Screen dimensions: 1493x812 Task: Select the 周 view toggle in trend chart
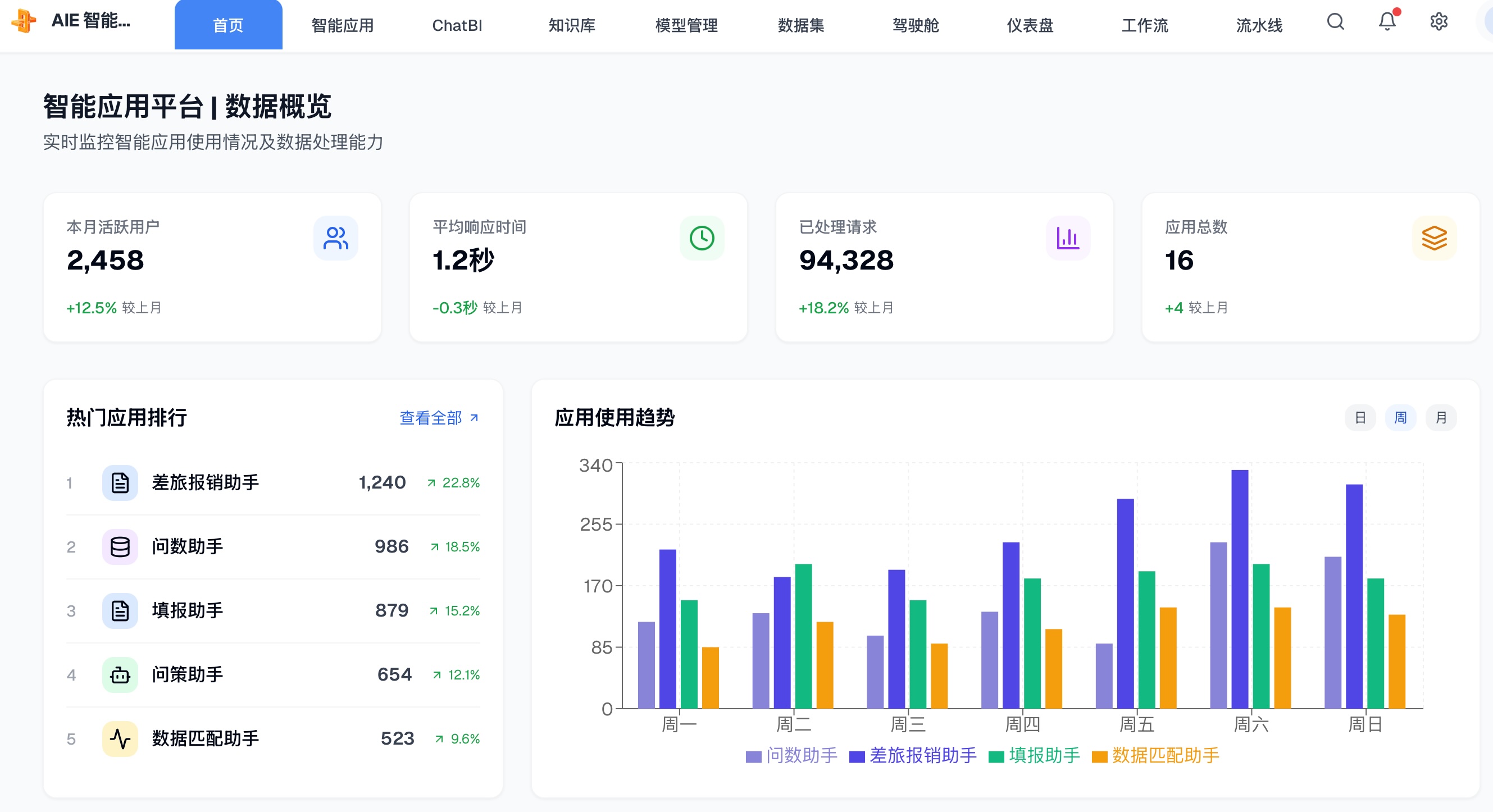click(1401, 417)
